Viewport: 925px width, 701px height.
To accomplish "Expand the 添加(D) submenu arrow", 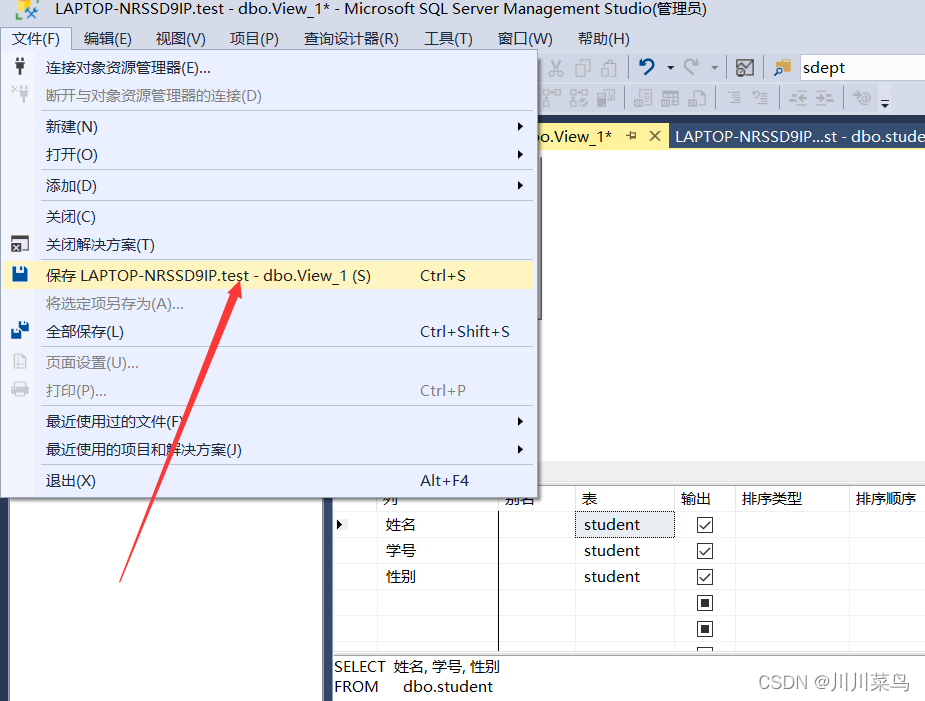I will tap(520, 185).
